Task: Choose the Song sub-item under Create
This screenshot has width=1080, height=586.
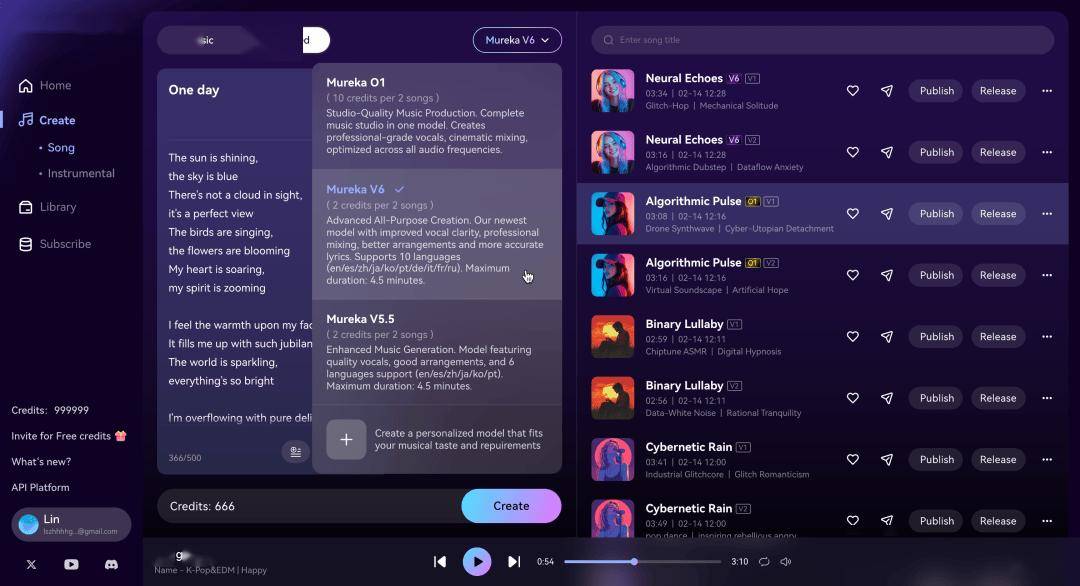Action: coord(61,147)
